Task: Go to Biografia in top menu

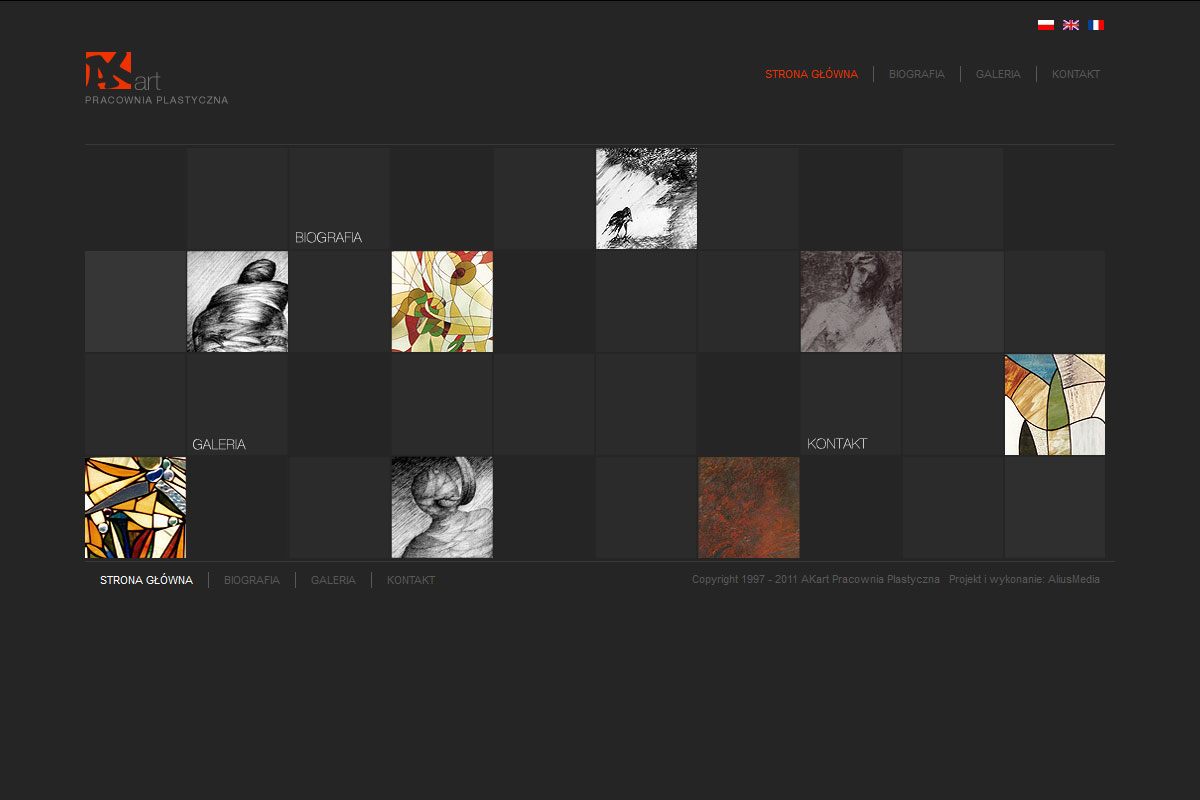Action: [x=916, y=74]
